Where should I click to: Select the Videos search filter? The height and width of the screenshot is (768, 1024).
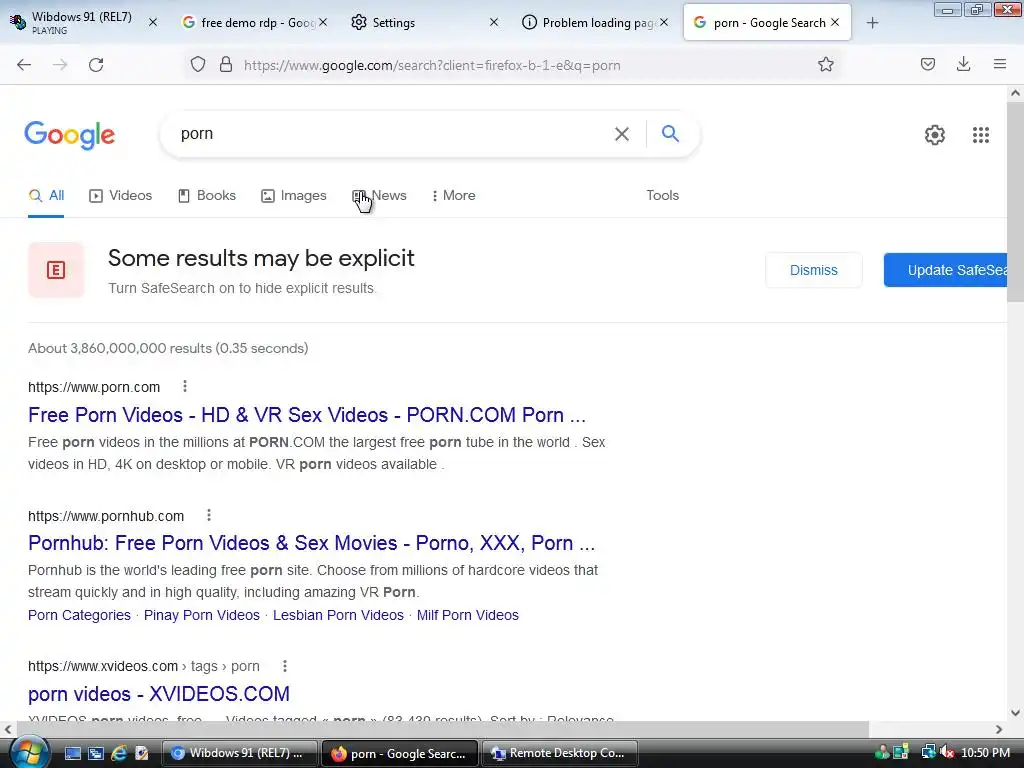tap(121, 195)
